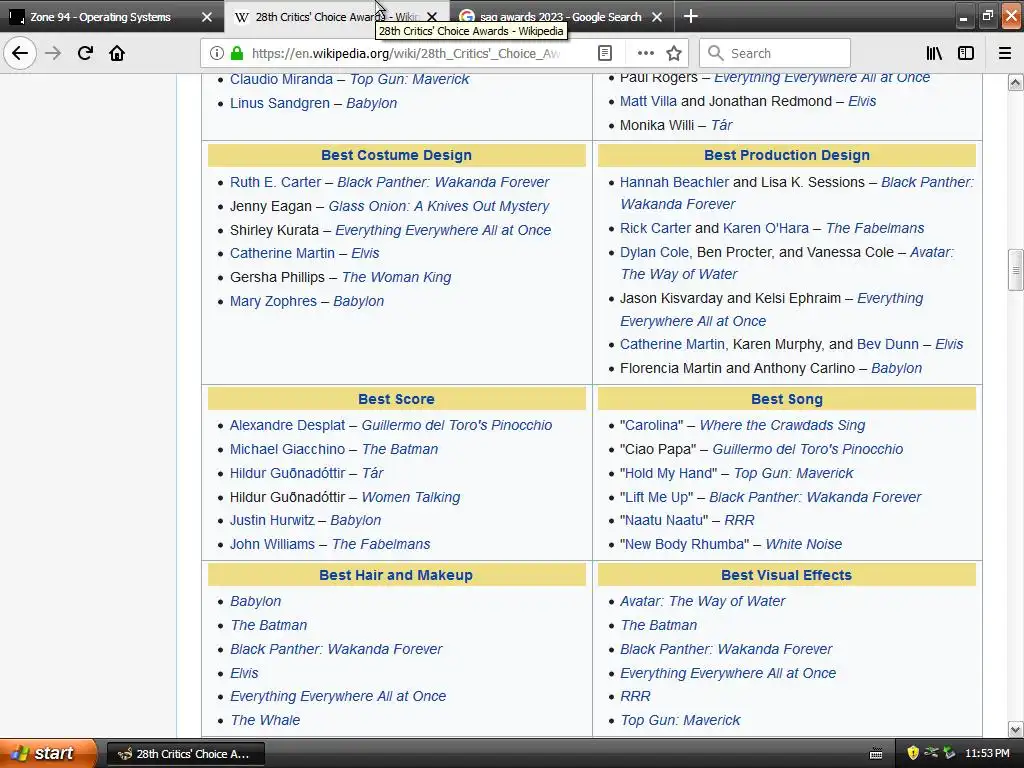Show sidebars icon in toolbar

tap(966, 53)
